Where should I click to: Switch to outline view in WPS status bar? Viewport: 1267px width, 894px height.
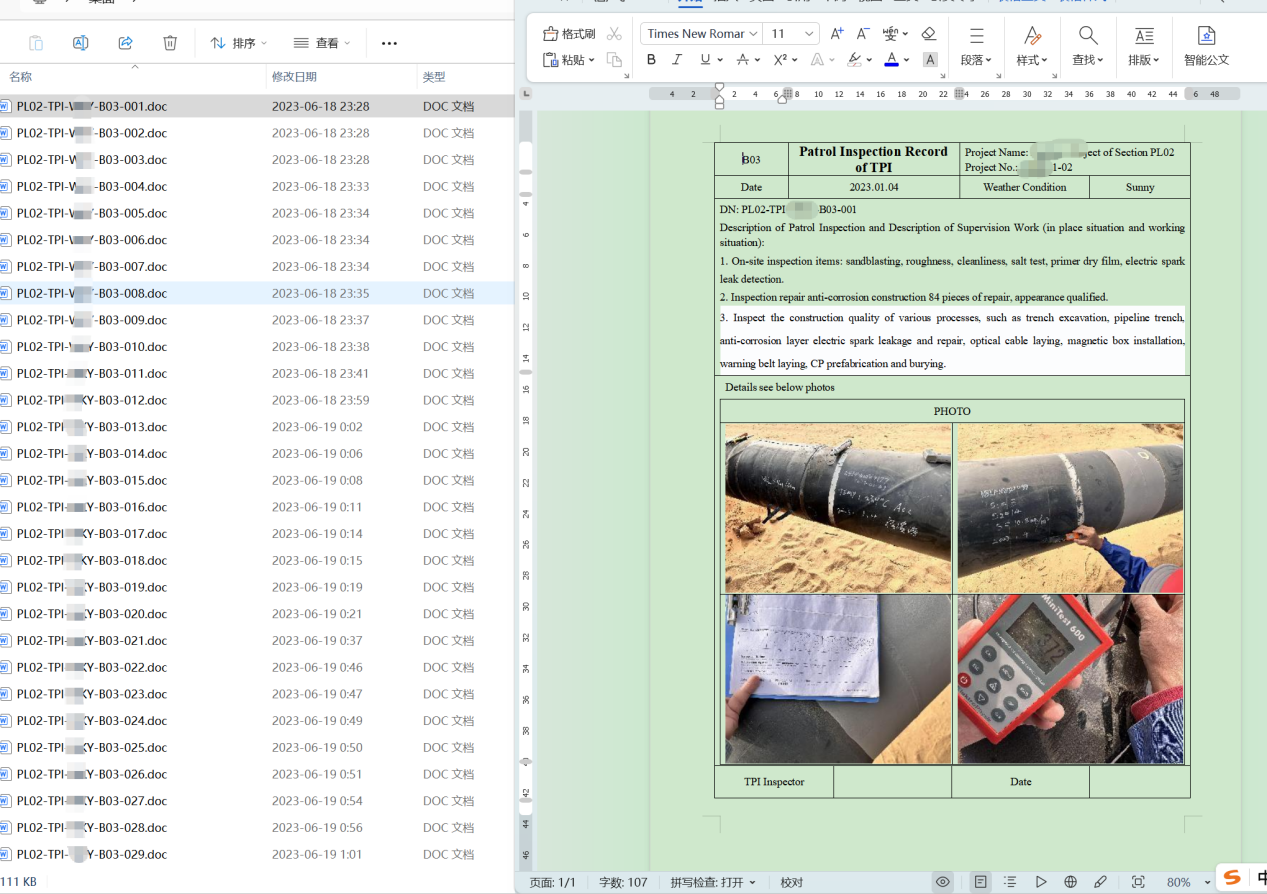click(1011, 882)
